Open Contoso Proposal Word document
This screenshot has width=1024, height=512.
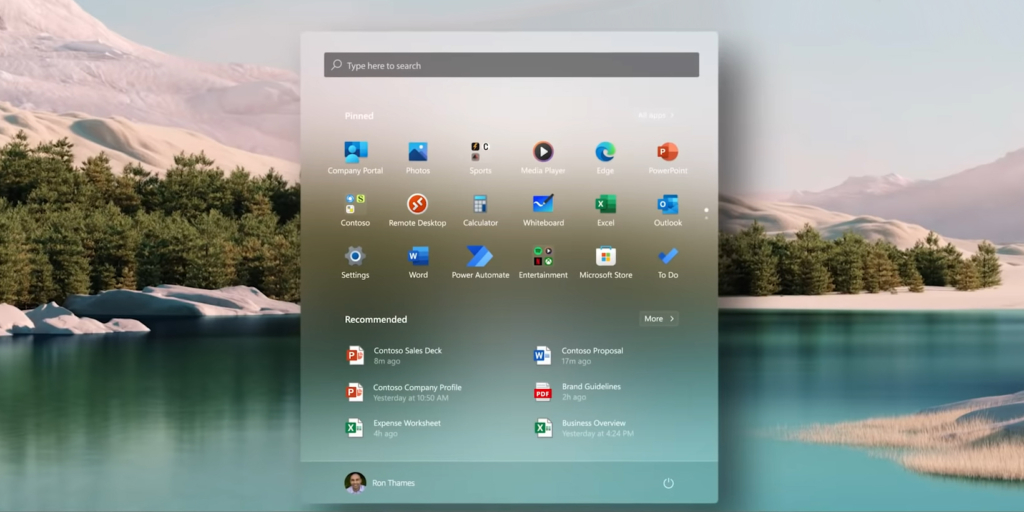[579, 355]
